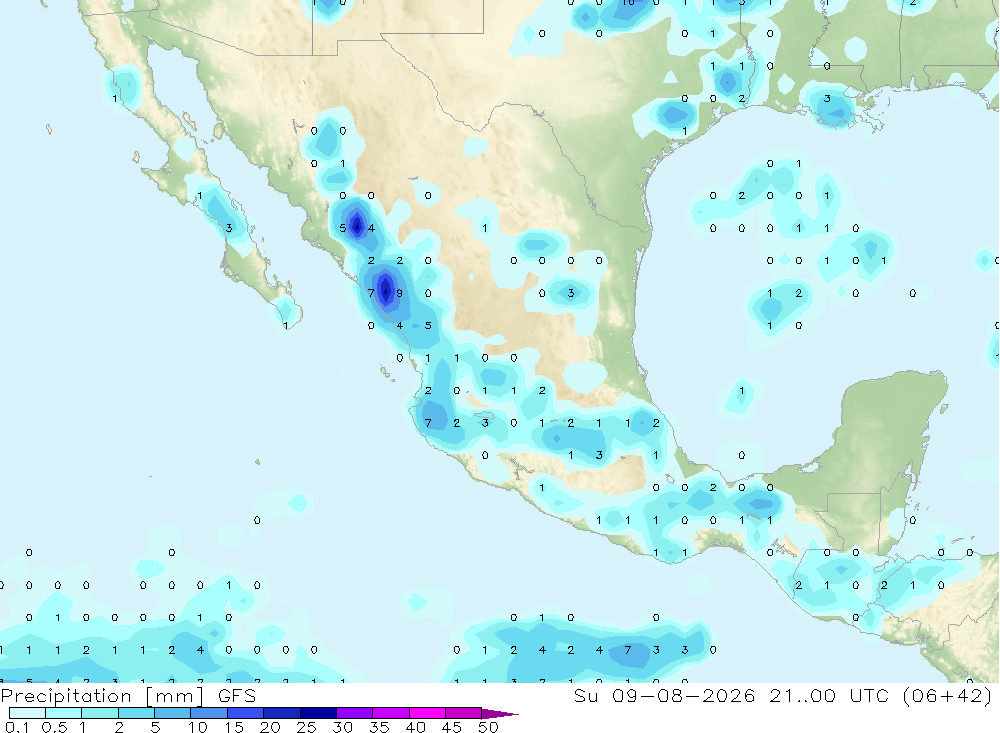
Task: Click the 'Precipitation [mm]' title text
Action: 102,696
